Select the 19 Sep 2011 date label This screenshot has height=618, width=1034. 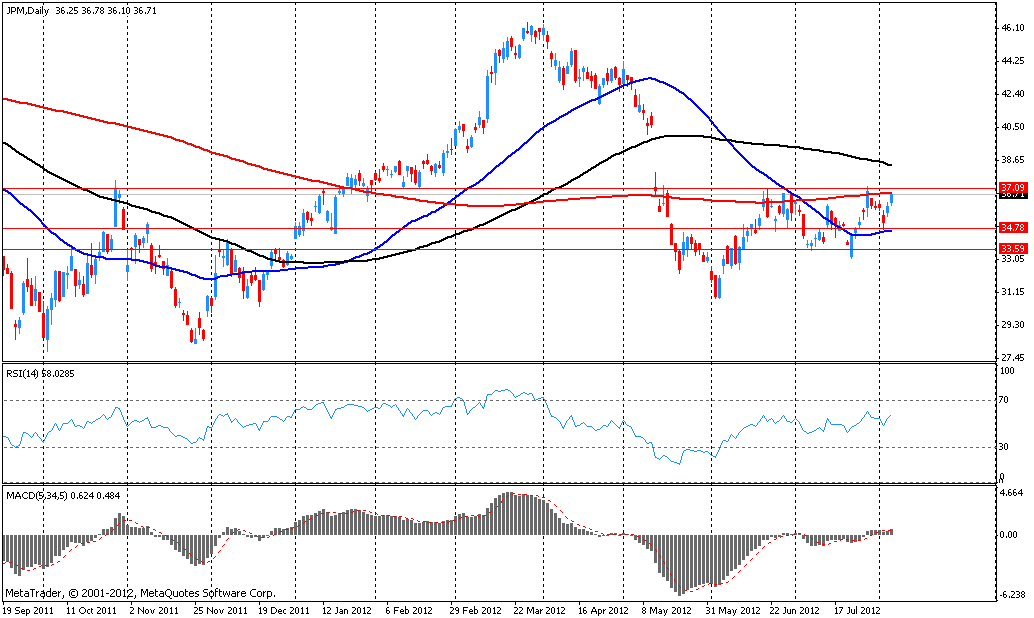27,609
